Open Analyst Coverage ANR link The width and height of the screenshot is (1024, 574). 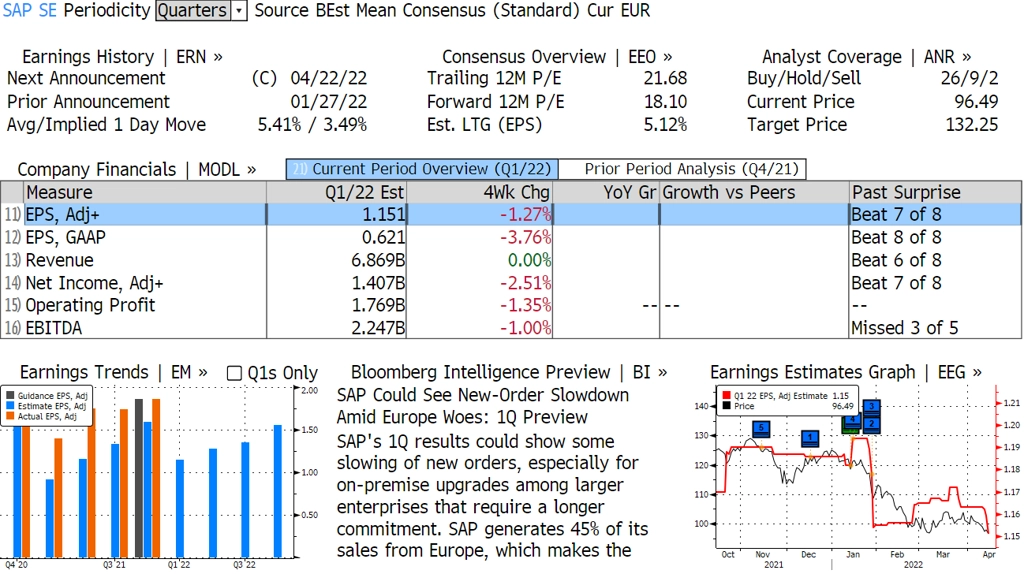(x=867, y=57)
